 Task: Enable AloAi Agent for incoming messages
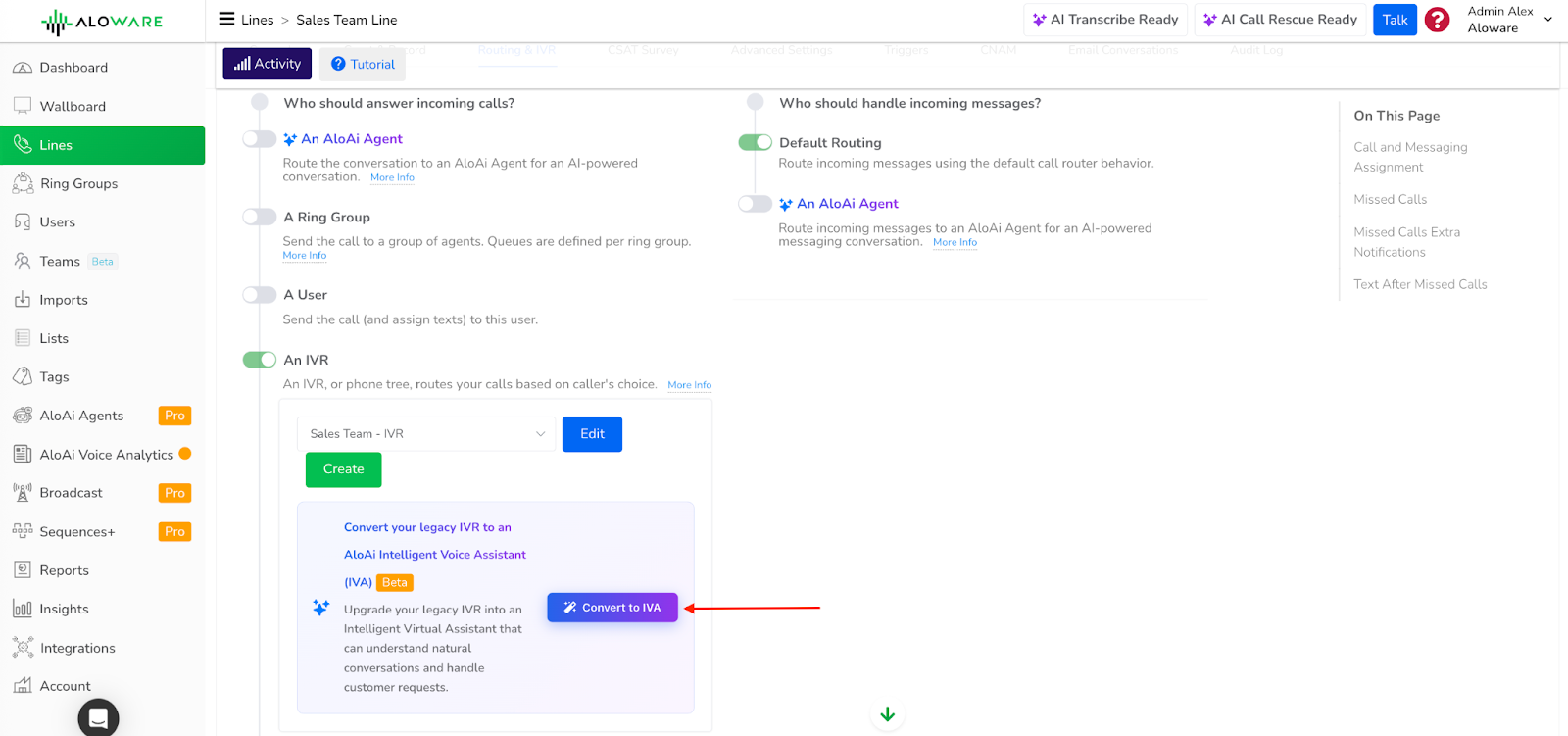[756, 204]
